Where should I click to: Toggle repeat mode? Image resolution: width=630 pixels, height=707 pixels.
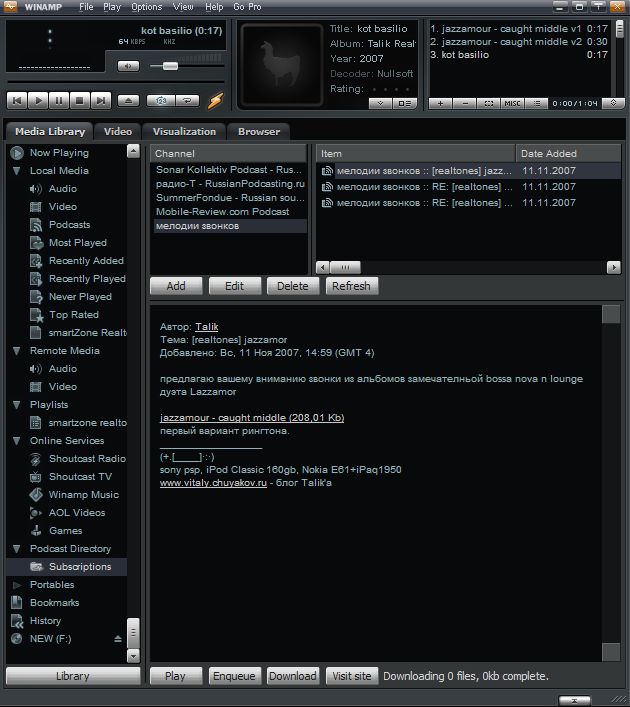[187, 100]
